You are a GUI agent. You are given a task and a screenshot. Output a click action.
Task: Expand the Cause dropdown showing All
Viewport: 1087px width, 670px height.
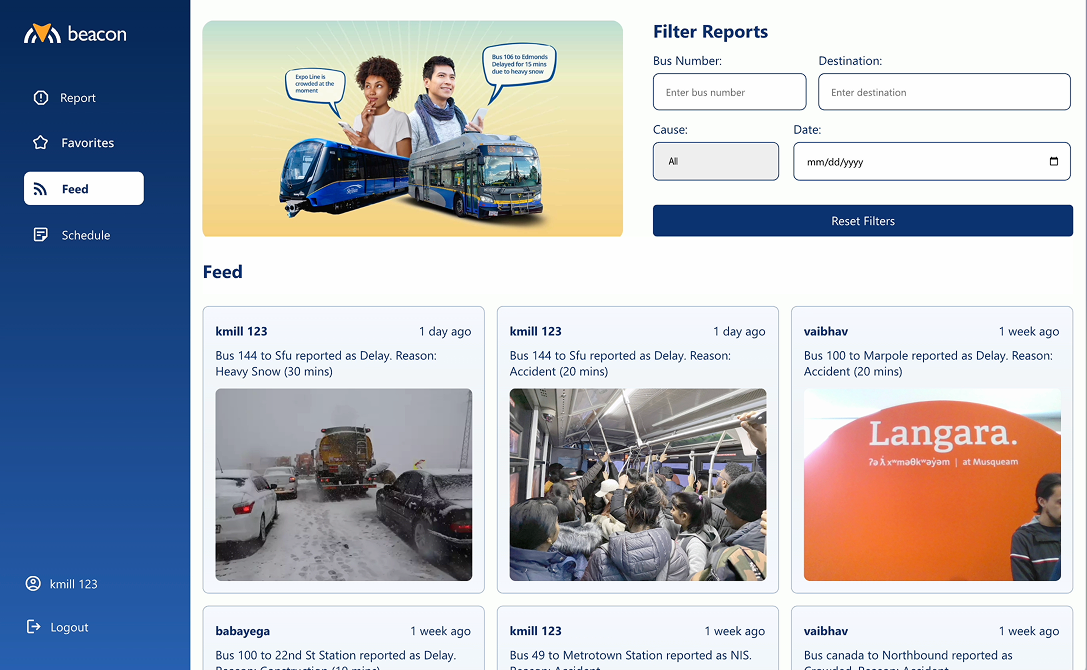tap(715, 162)
